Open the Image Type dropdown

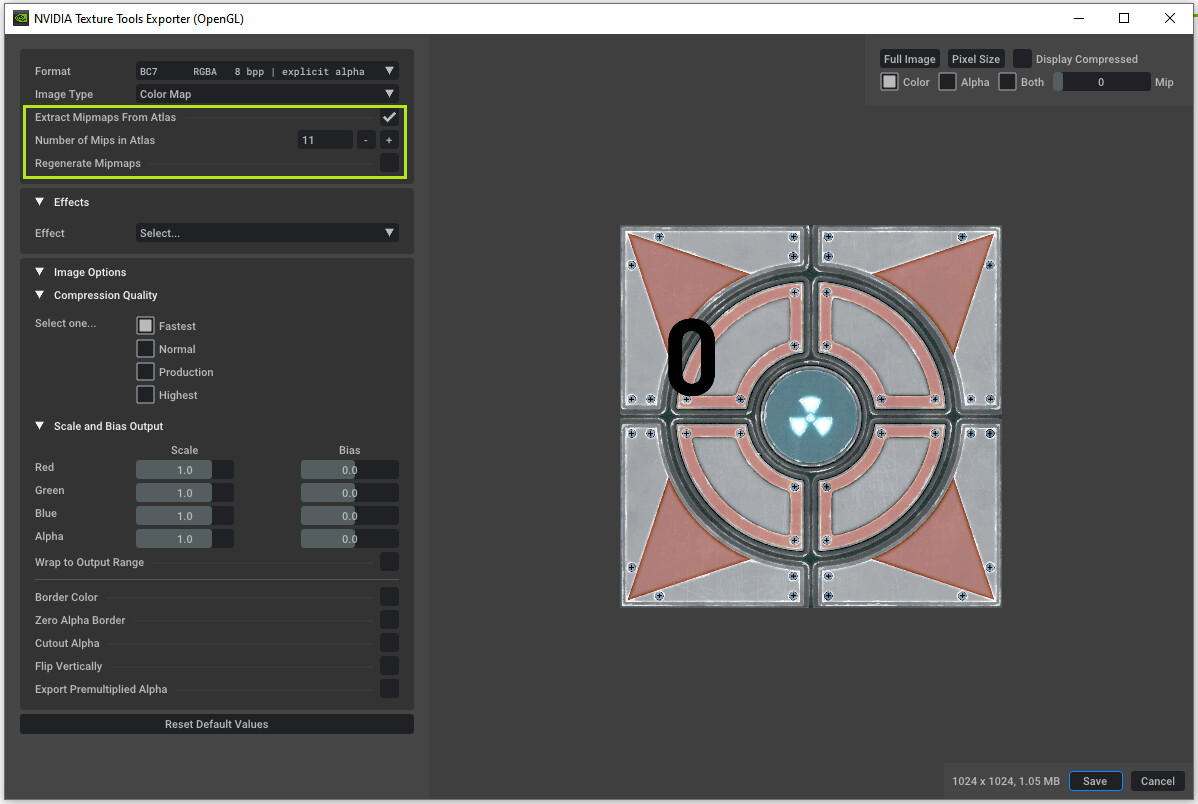pos(265,93)
